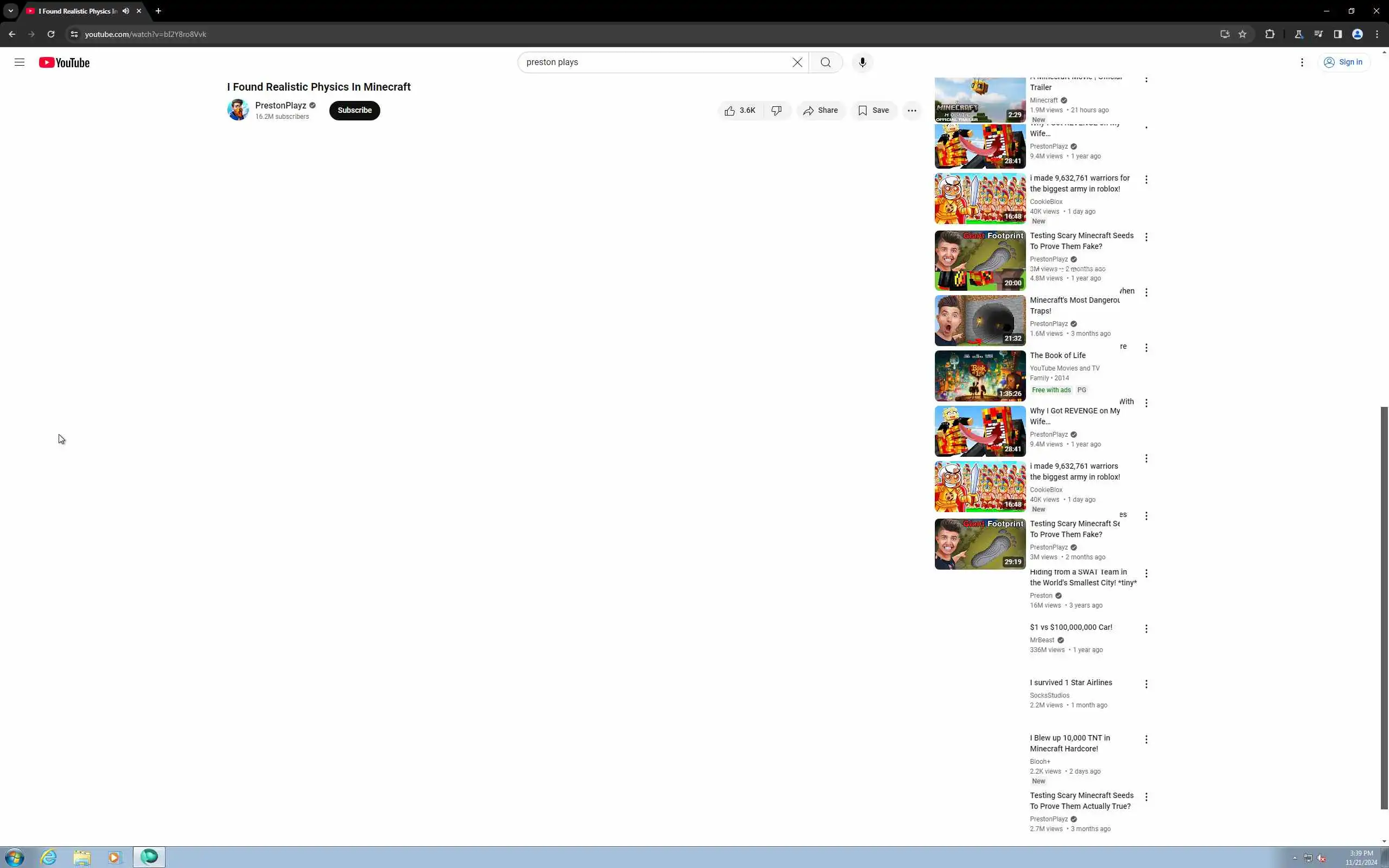Click the YouTube logo home link

(64, 62)
